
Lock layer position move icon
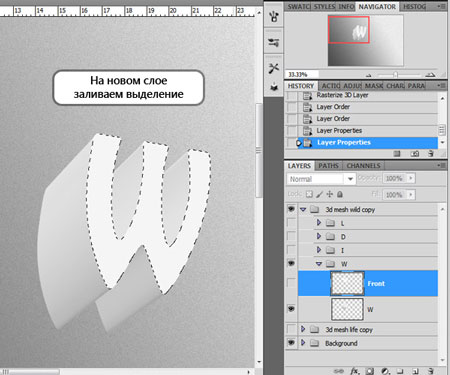click(x=330, y=194)
